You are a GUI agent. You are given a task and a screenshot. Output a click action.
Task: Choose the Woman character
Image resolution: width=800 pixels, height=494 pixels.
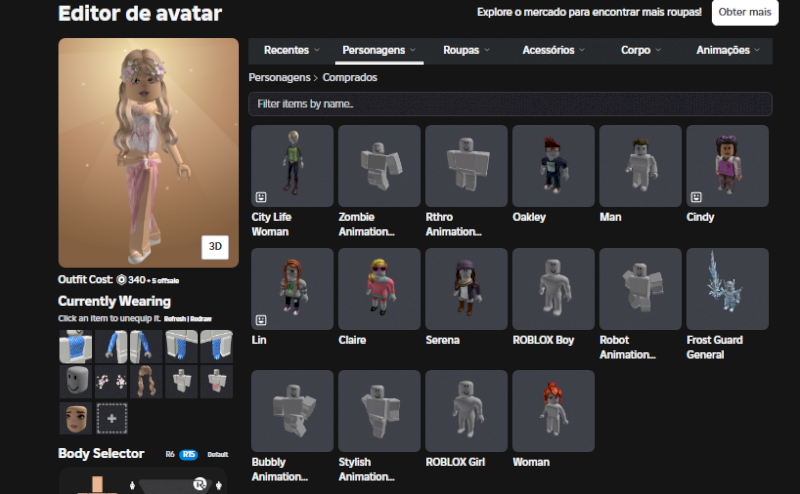[x=553, y=411]
